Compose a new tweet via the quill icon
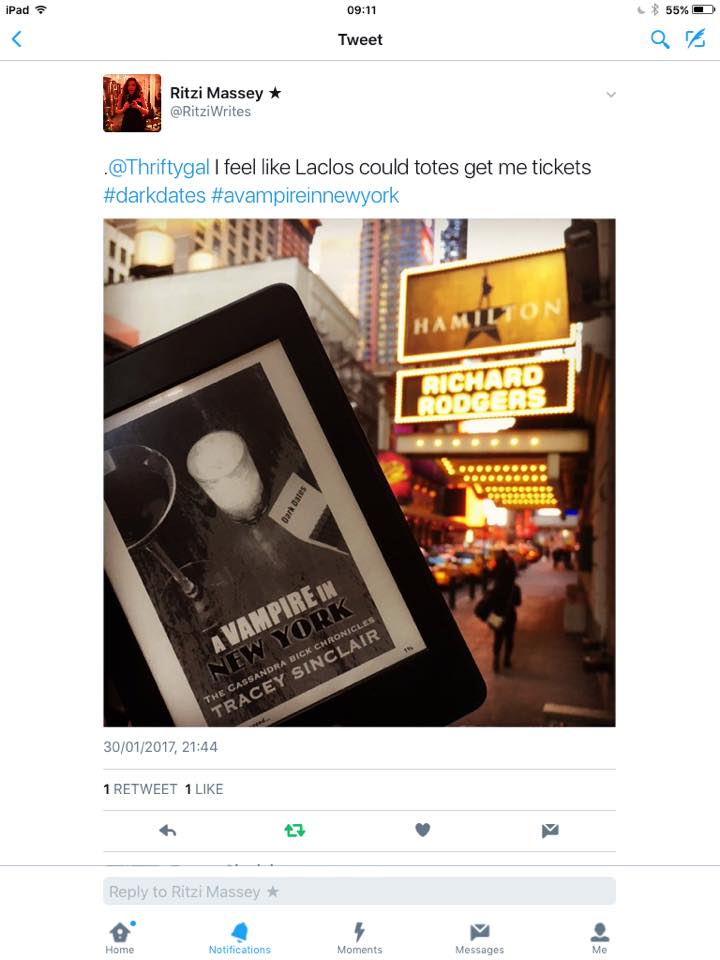 click(x=695, y=39)
